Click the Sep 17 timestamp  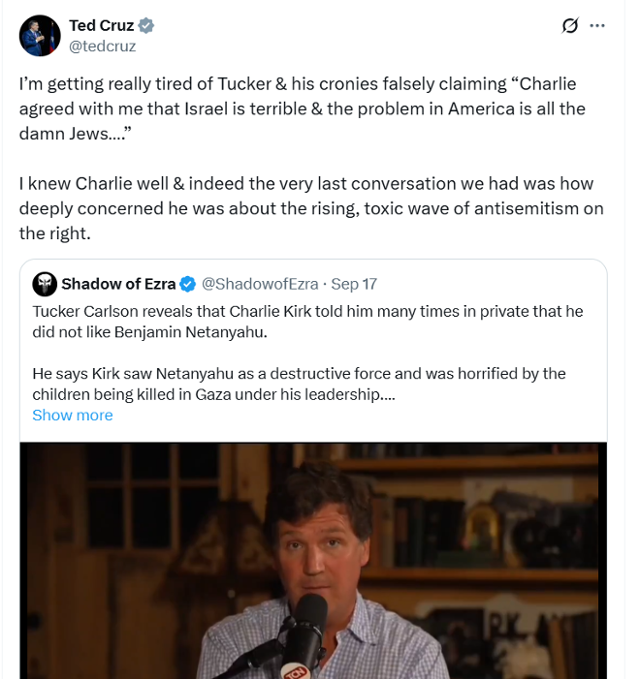point(354,284)
